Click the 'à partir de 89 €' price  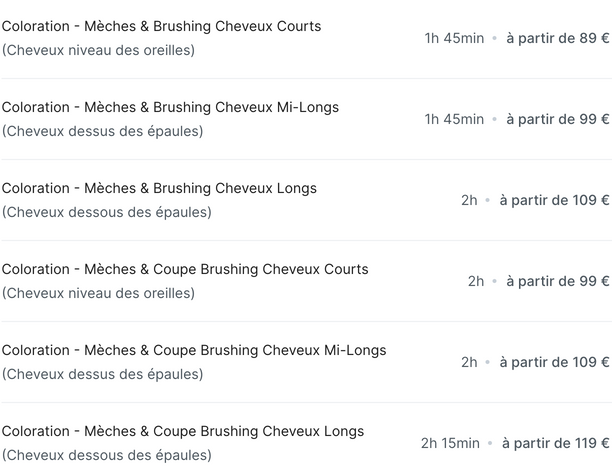558,38
